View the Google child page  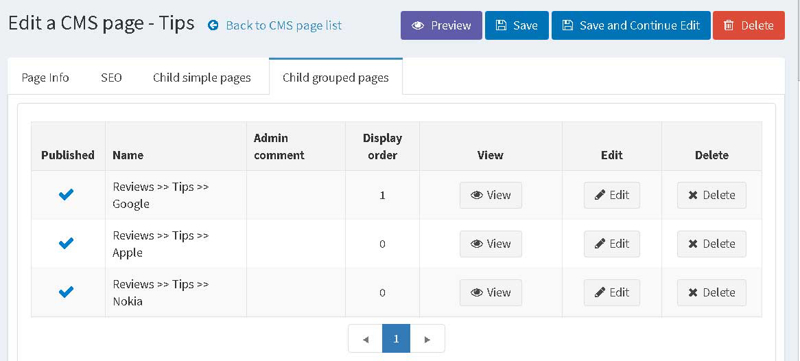point(491,195)
